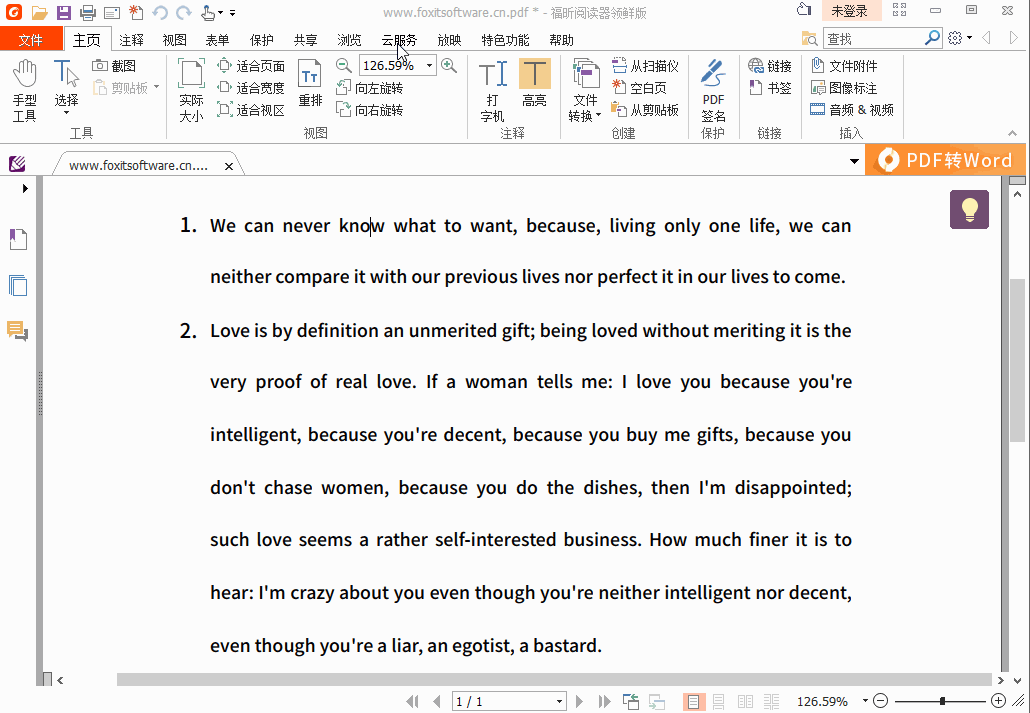Select the Hand tool (手型工具)
The height and width of the screenshot is (713, 1030).
click(x=25, y=90)
